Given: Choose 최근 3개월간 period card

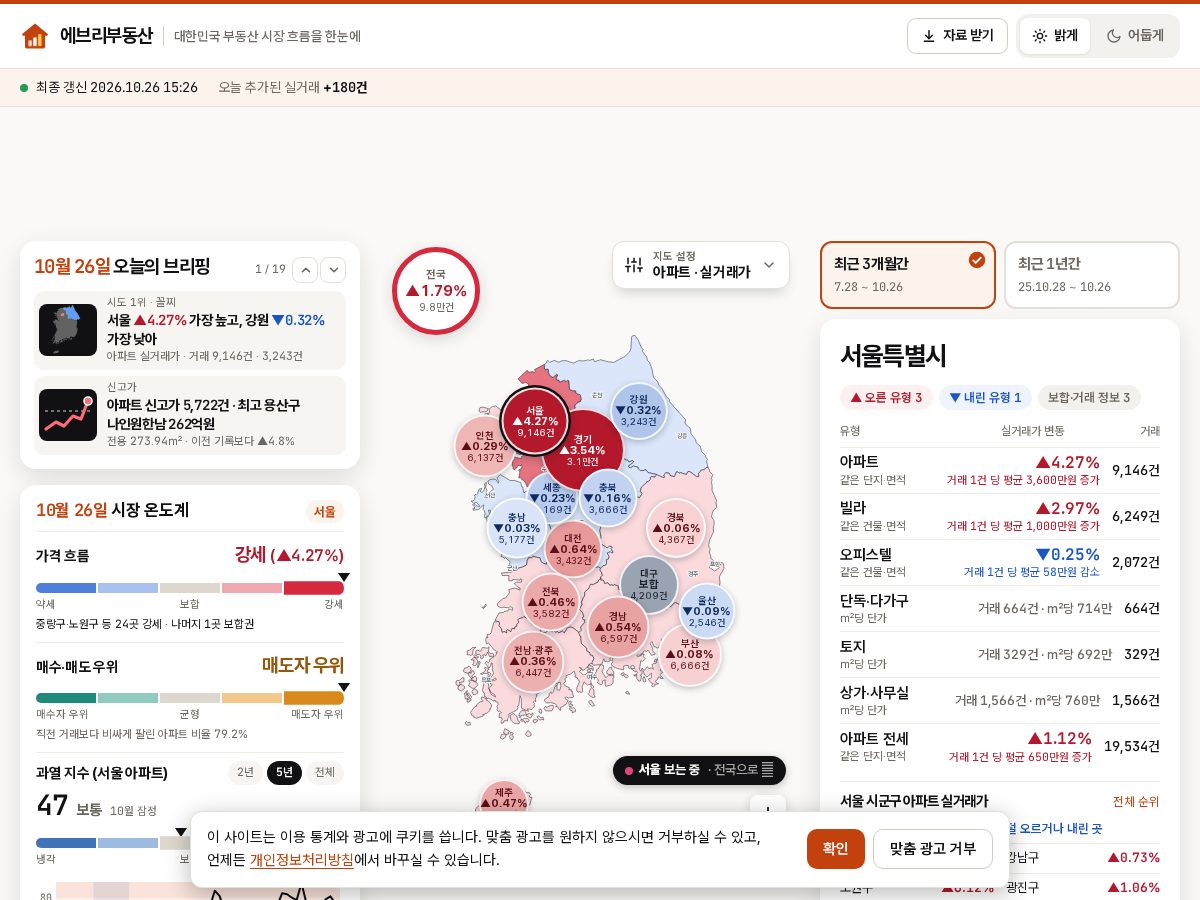Looking at the screenshot, I should (908, 275).
